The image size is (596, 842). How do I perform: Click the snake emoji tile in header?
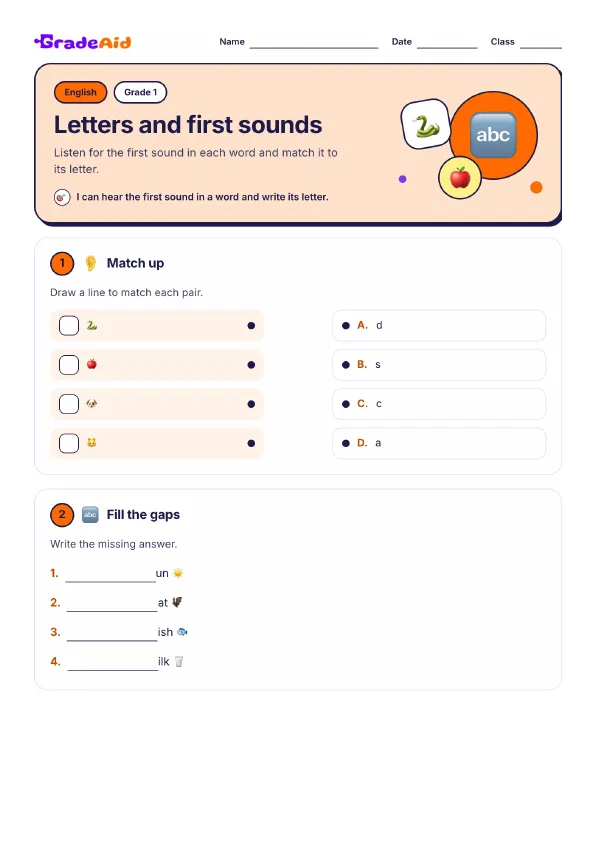coord(426,124)
